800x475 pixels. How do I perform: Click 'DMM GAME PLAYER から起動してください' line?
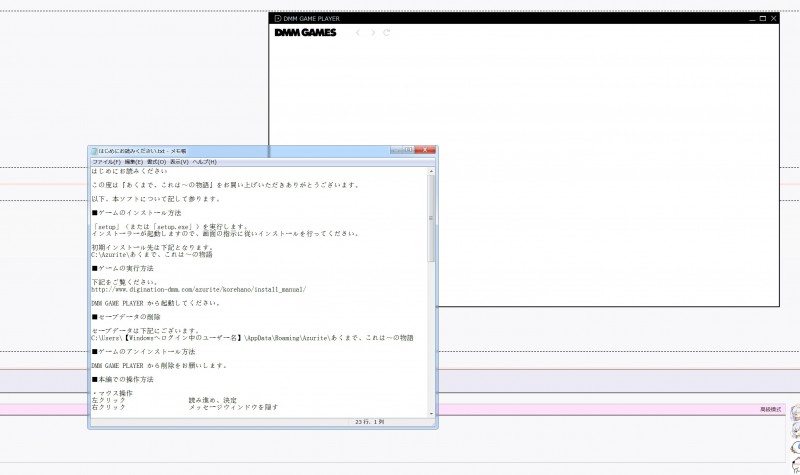(156, 303)
